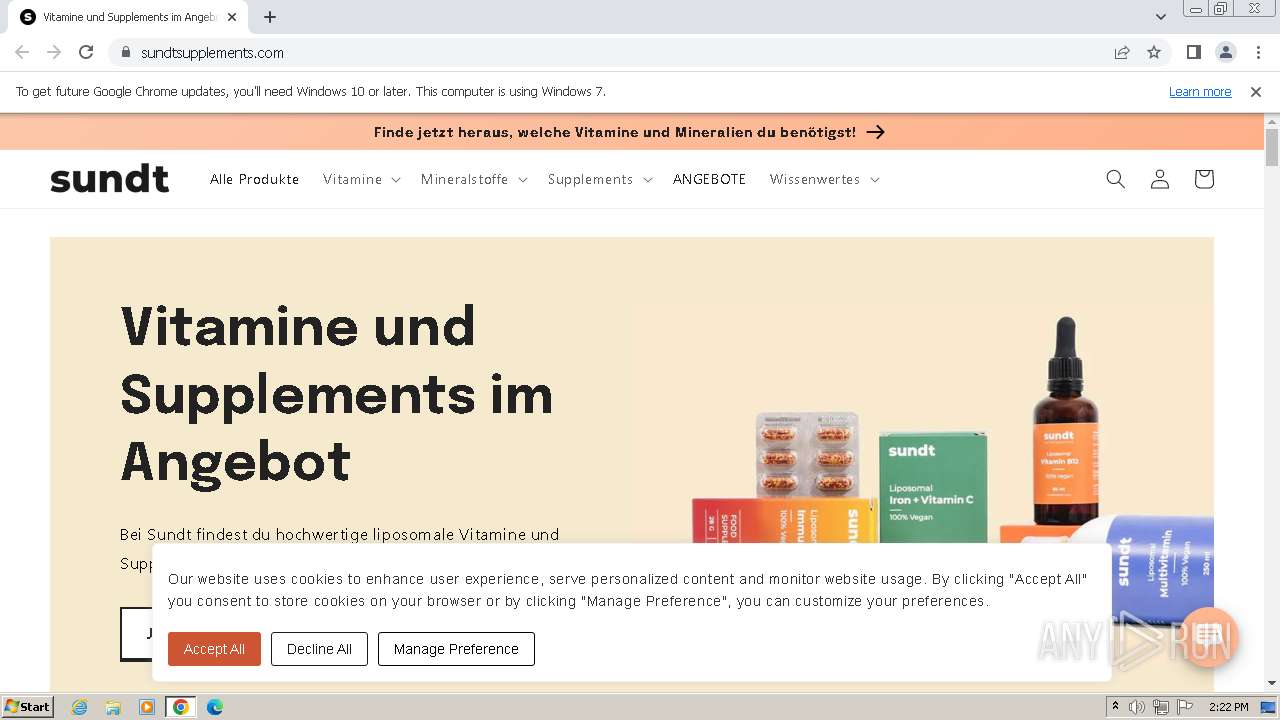Open the orange chat widget bubble
Screen dimensions: 1280x720
pos(1209,637)
